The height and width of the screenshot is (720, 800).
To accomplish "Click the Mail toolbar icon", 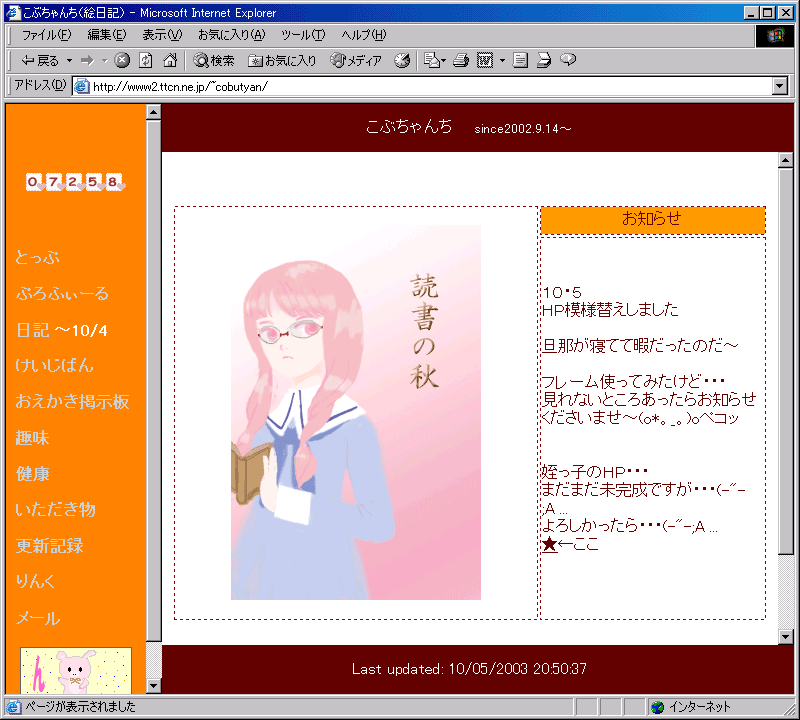I will (x=435, y=60).
